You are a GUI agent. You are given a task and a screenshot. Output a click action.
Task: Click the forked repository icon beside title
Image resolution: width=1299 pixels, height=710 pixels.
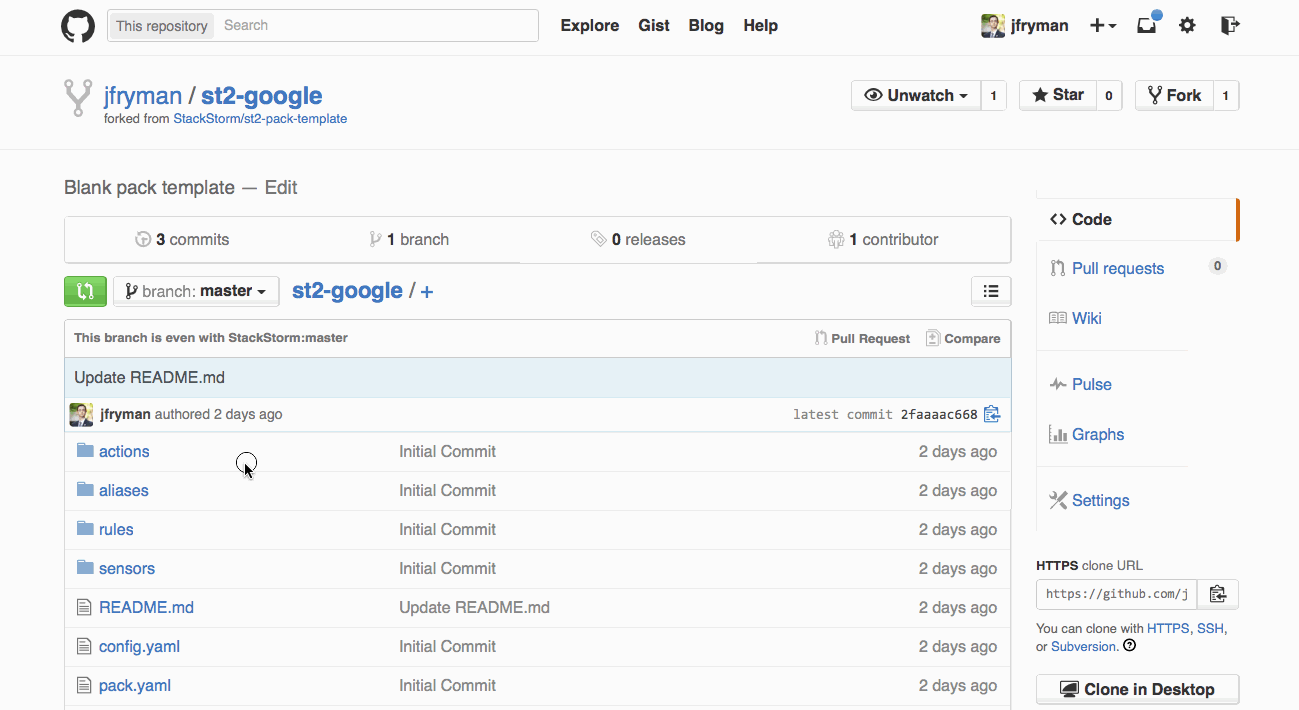[x=78, y=98]
